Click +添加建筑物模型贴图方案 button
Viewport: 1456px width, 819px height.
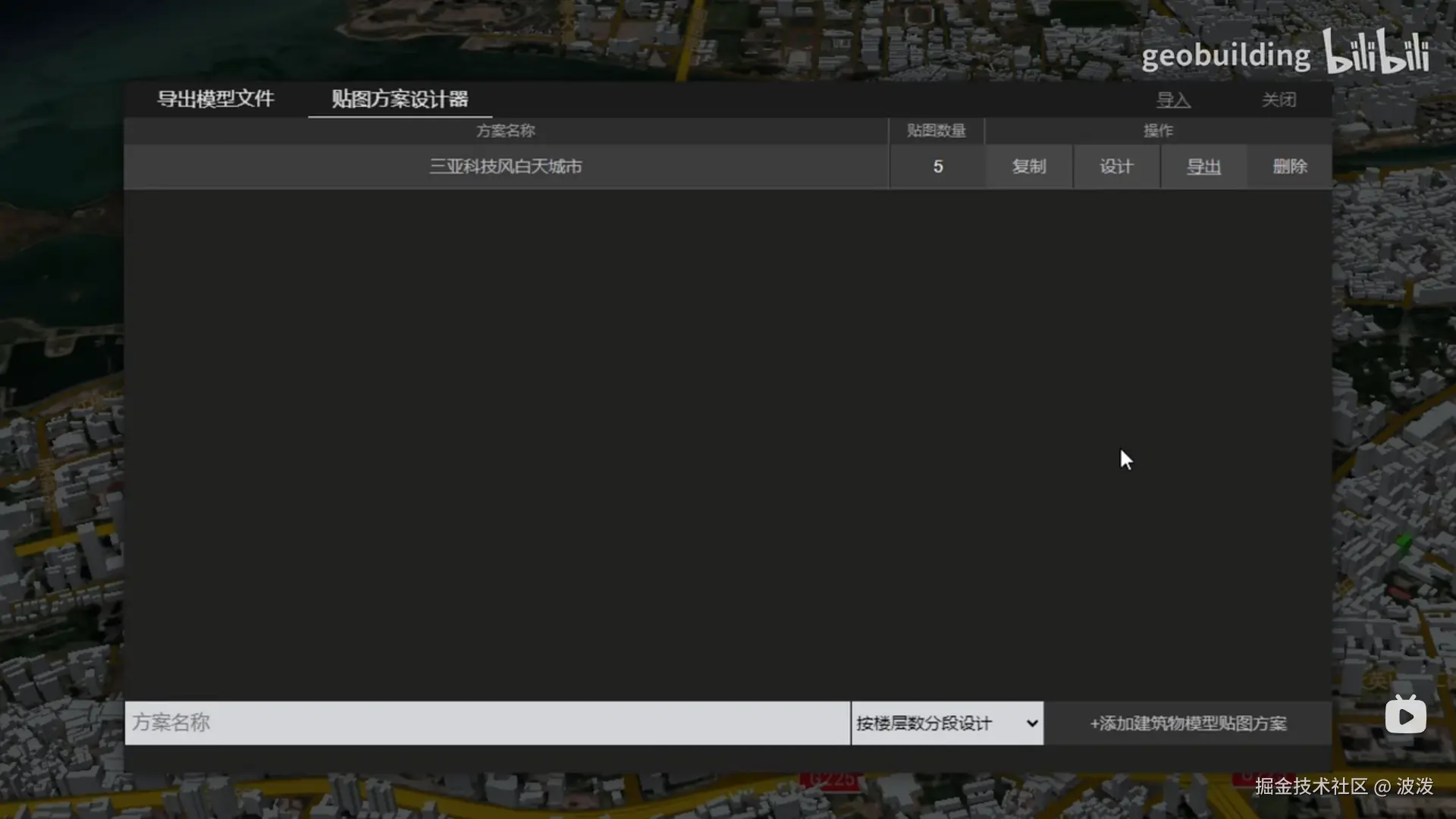point(1188,723)
